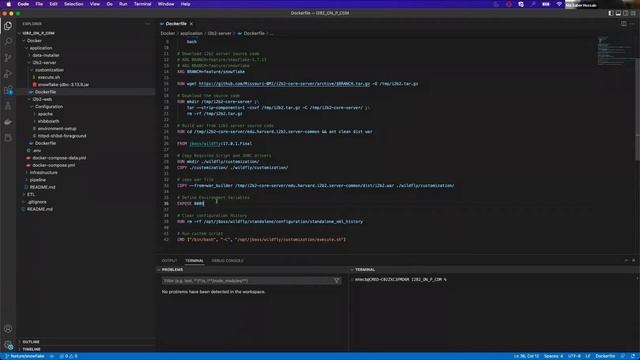This screenshot has width=640, height=360.
Task: Click errors and warnings count in status bar
Action: 68,356
